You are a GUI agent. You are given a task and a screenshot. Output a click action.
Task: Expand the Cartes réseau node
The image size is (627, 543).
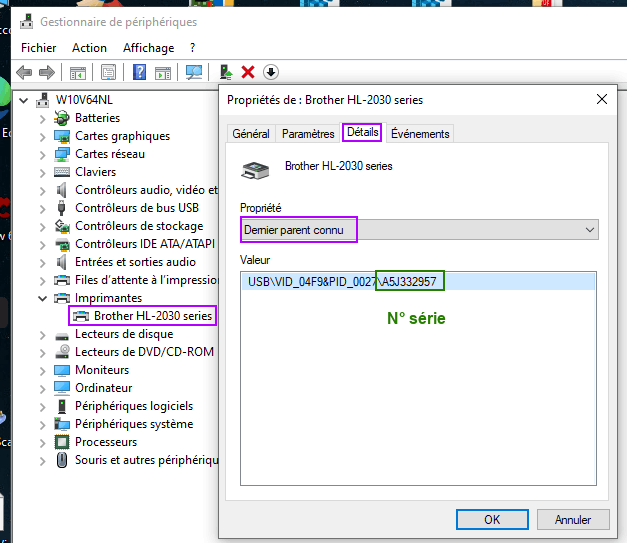[x=42, y=154]
